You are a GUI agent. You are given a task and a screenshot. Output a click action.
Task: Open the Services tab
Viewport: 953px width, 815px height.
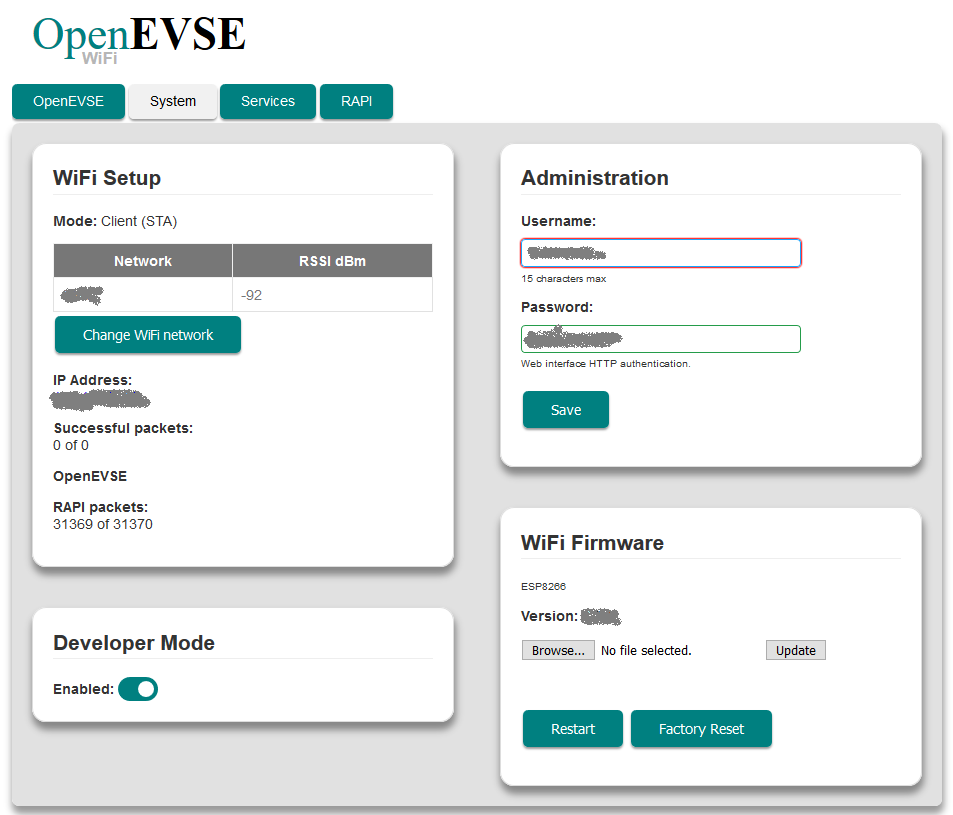268,101
